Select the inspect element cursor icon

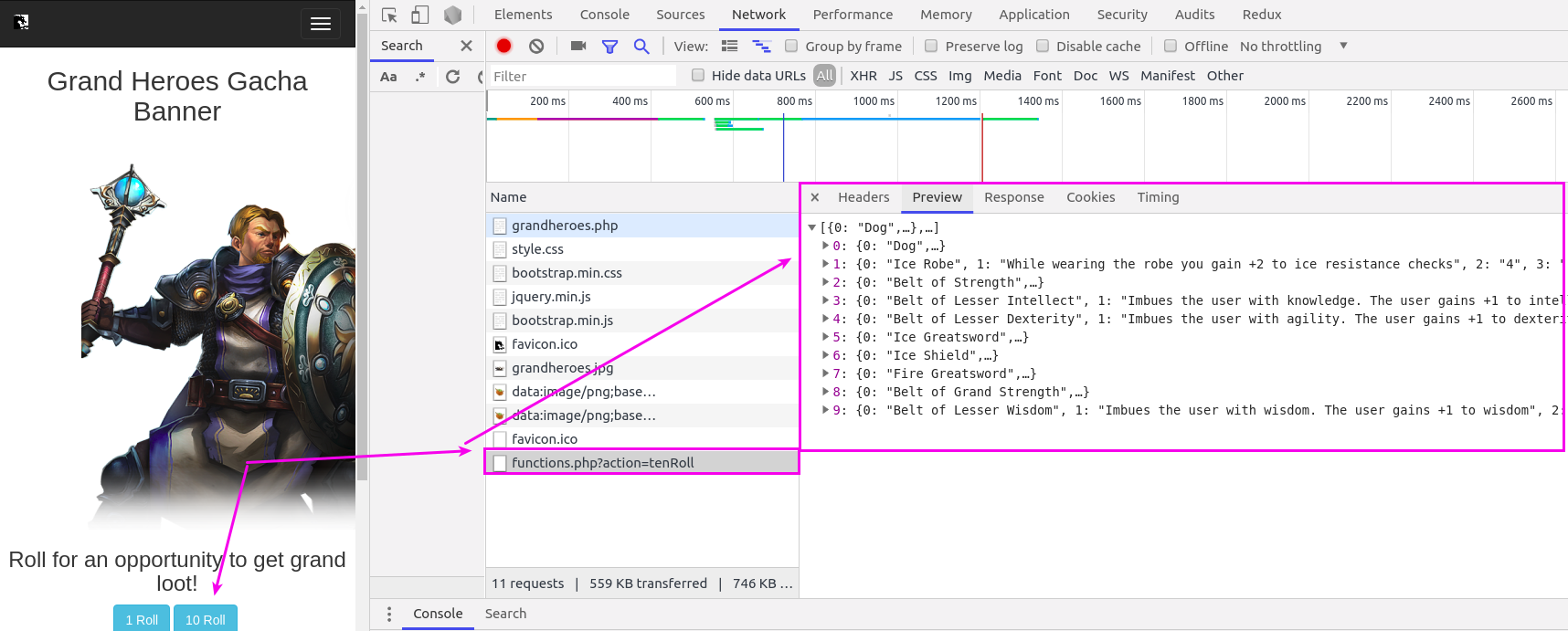click(389, 15)
